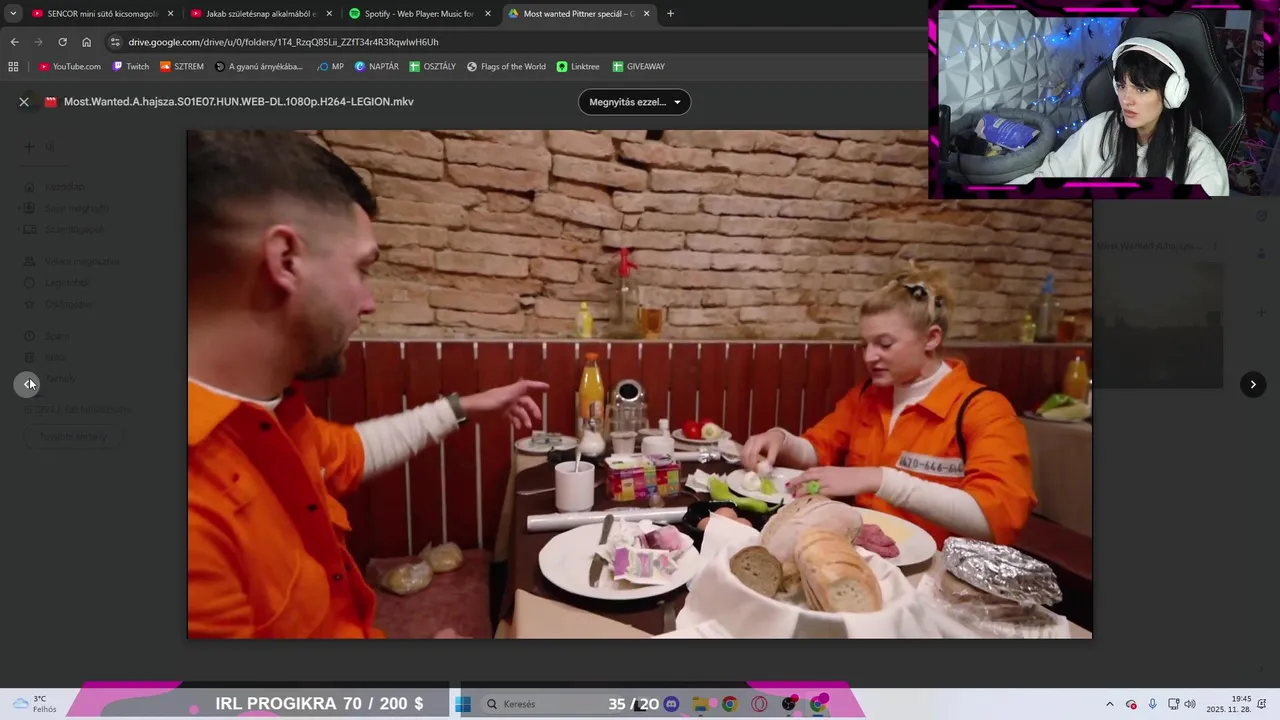Close the Spotify tab
The image size is (1280, 720).
(488, 14)
